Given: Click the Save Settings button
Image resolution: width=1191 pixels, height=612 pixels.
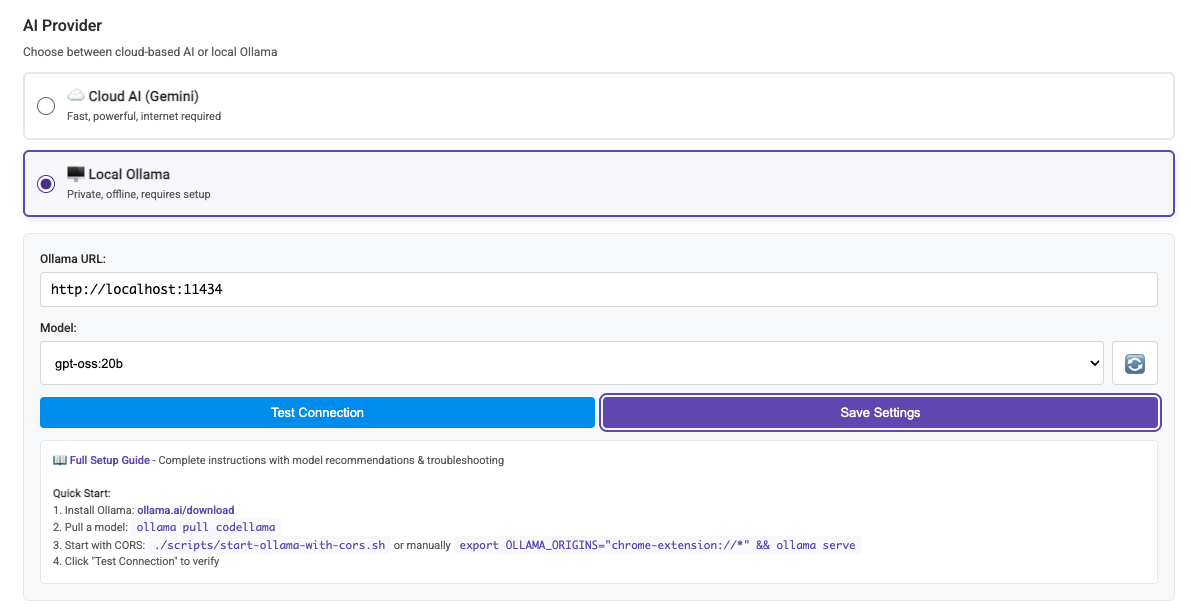Looking at the screenshot, I should [879, 412].
